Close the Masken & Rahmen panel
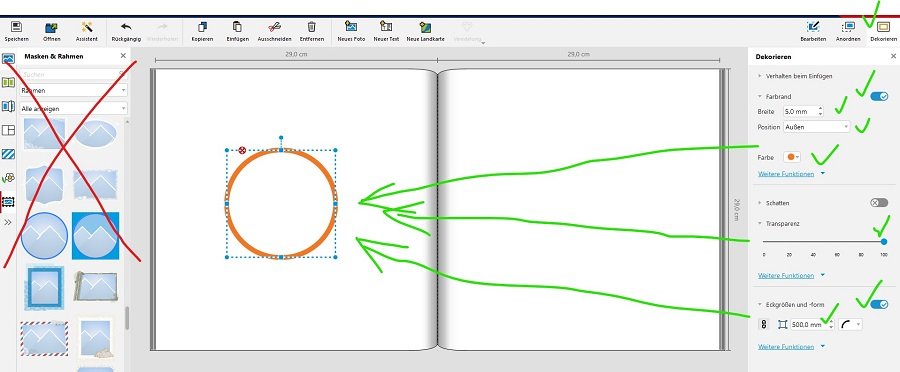This screenshot has width=900, height=372. point(123,56)
